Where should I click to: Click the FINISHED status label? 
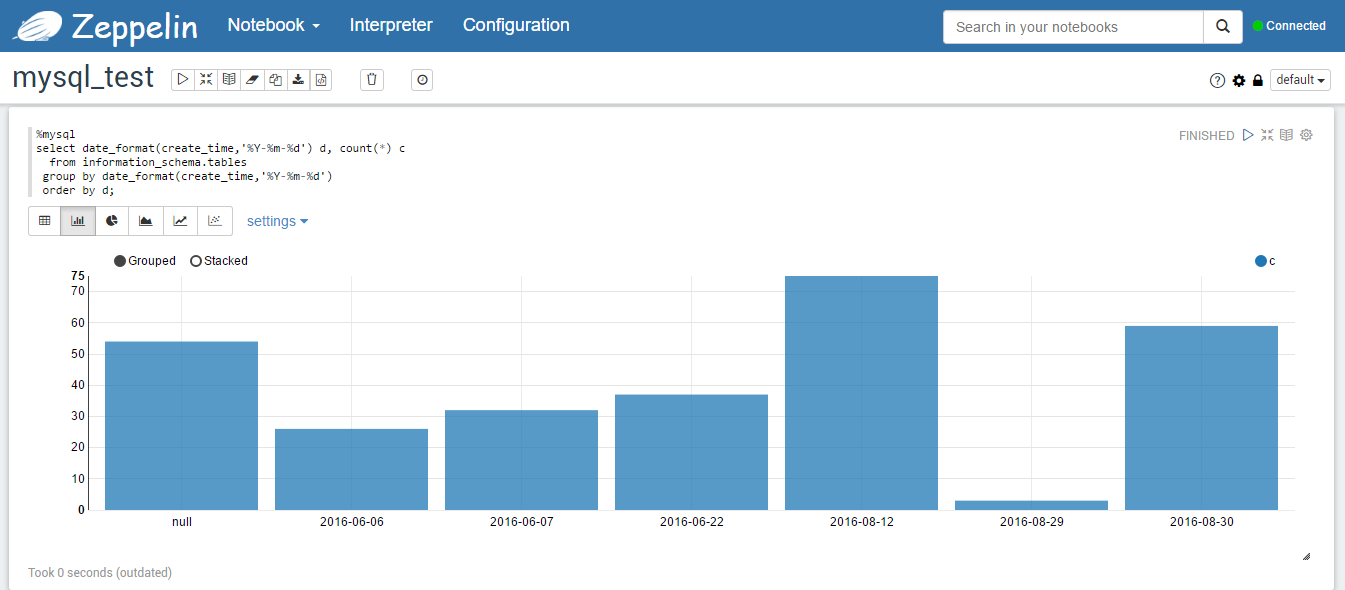click(x=1206, y=136)
